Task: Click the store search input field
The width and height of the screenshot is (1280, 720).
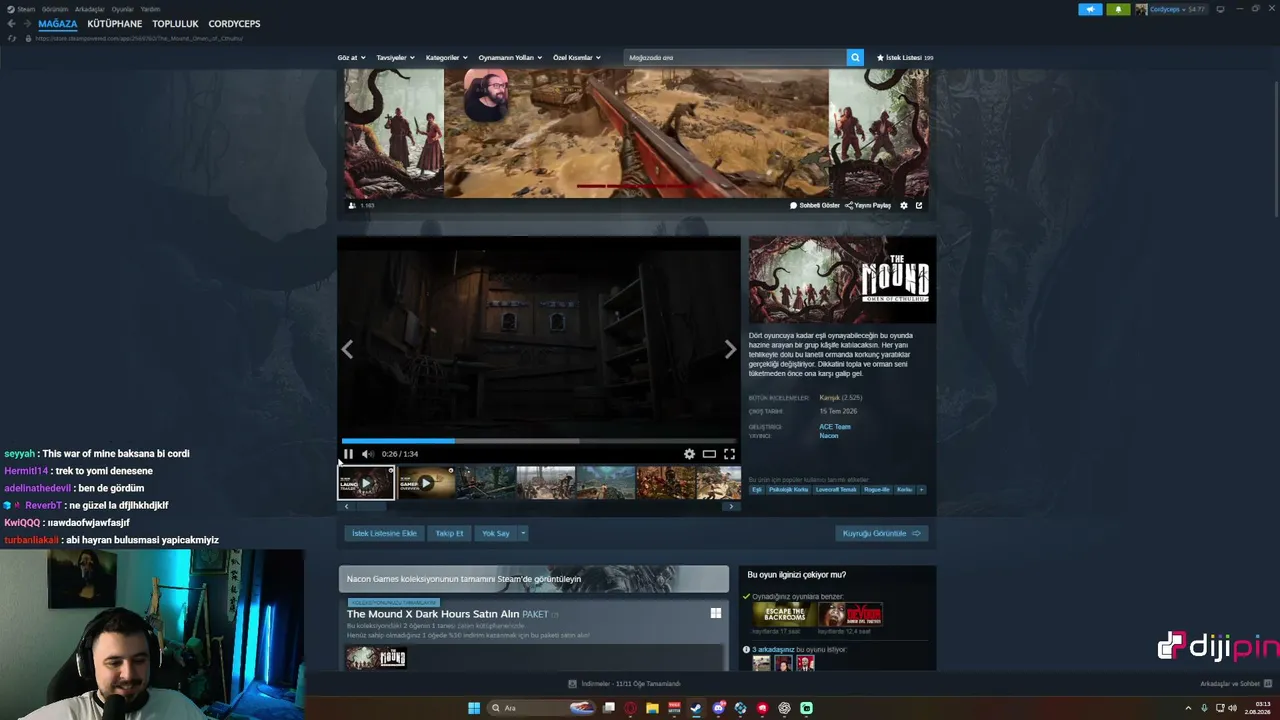Action: pos(735,58)
